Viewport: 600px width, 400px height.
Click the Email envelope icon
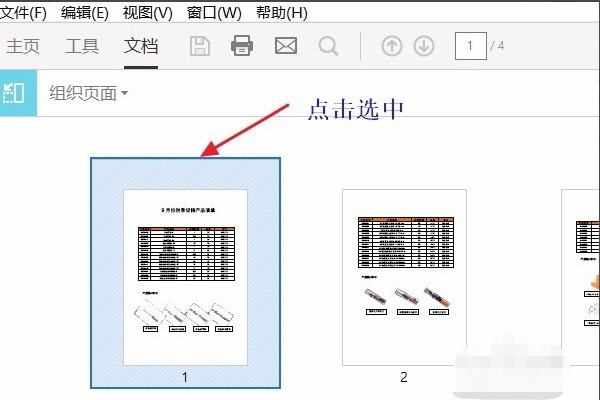(x=286, y=46)
